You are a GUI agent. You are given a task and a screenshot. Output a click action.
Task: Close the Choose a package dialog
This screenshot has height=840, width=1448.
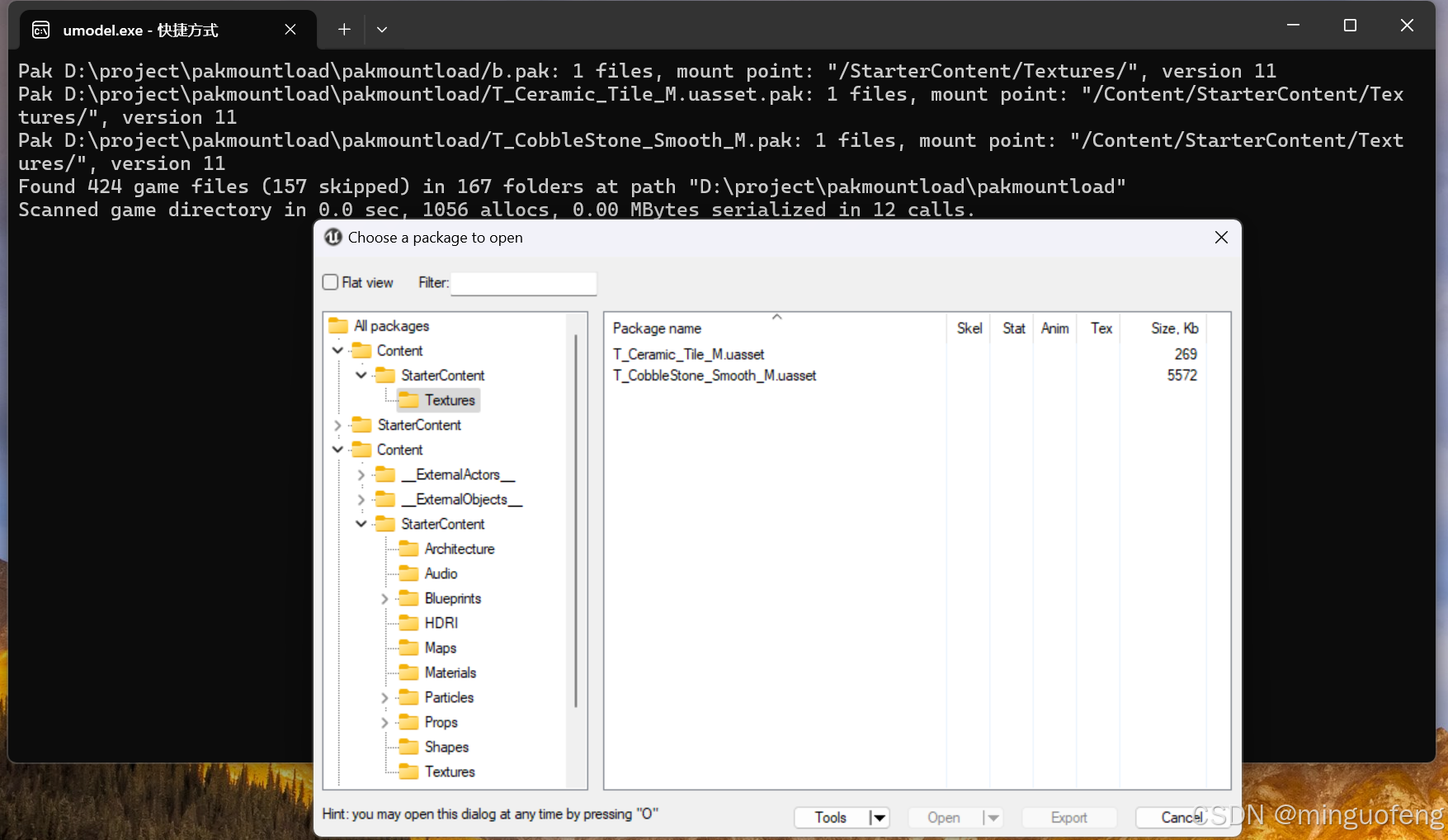click(x=1221, y=238)
